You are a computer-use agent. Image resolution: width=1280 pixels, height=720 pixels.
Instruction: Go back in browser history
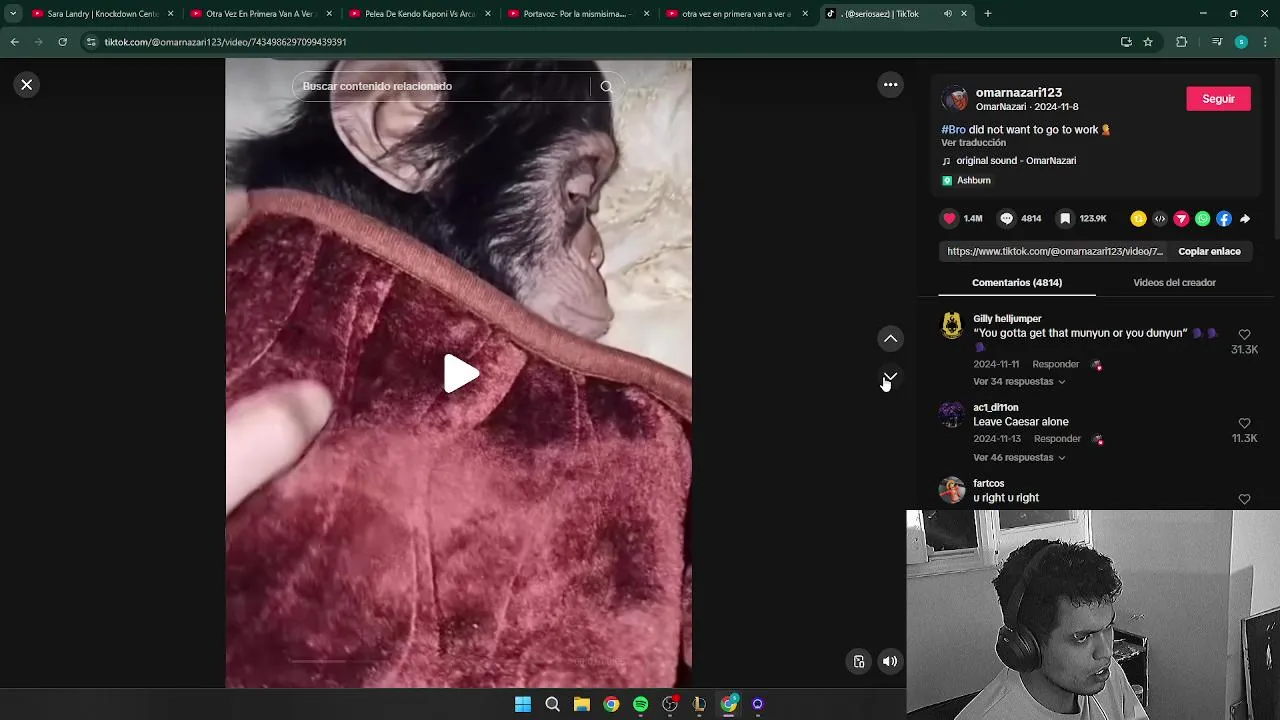click(15, 42)
